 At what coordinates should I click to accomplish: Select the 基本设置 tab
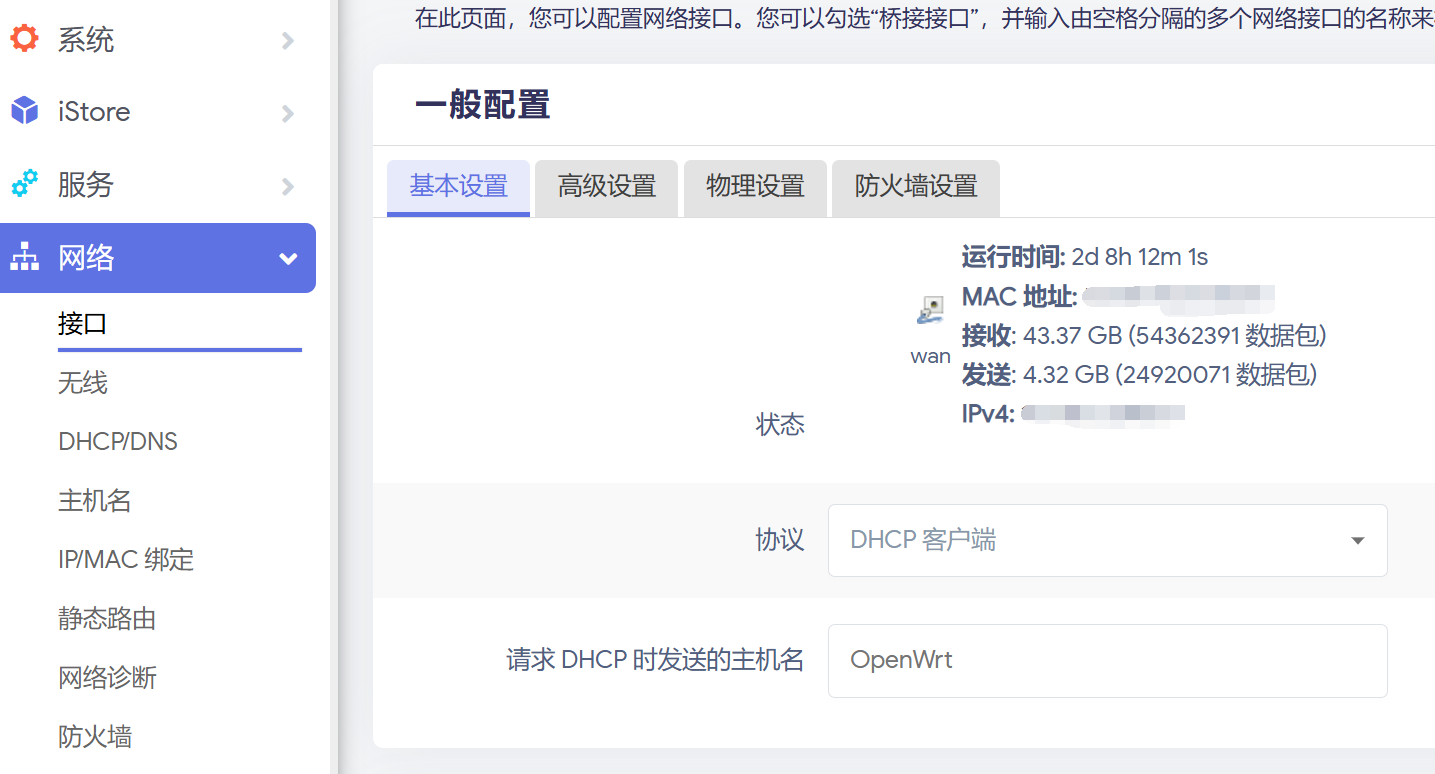click(458, 187)
